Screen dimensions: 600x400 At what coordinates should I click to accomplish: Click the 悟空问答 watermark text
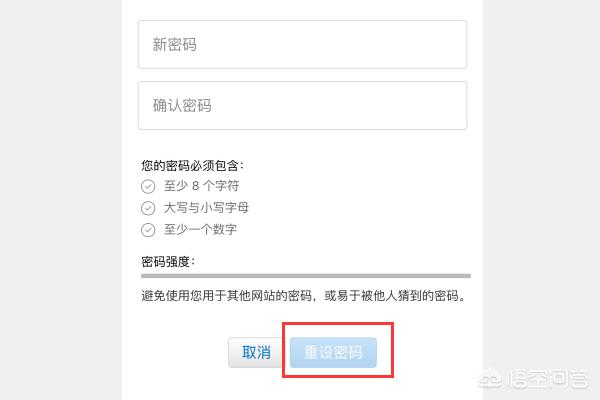click(548, 379)
